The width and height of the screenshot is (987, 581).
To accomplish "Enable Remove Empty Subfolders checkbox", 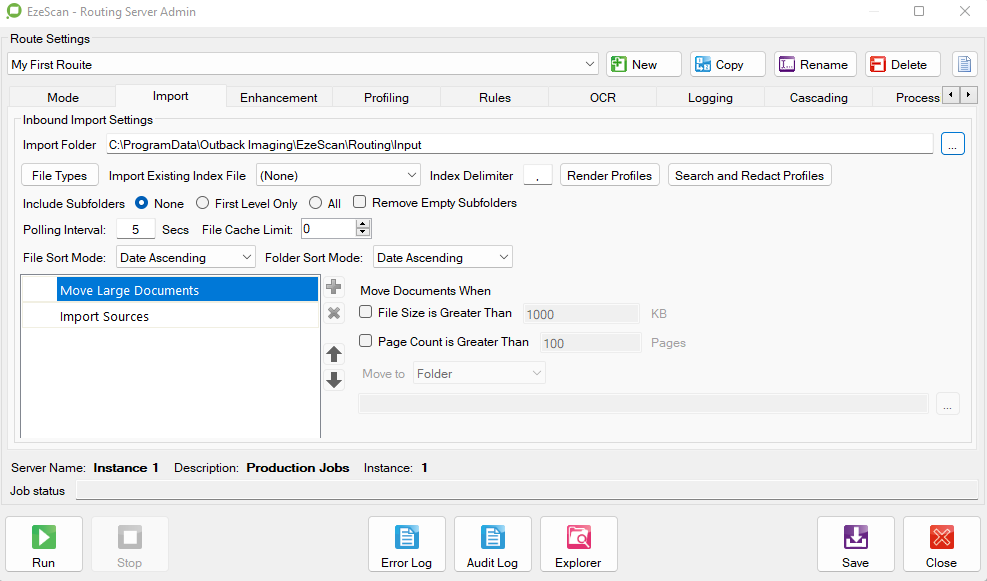I will pyautogui.click(x=360, y=203).
